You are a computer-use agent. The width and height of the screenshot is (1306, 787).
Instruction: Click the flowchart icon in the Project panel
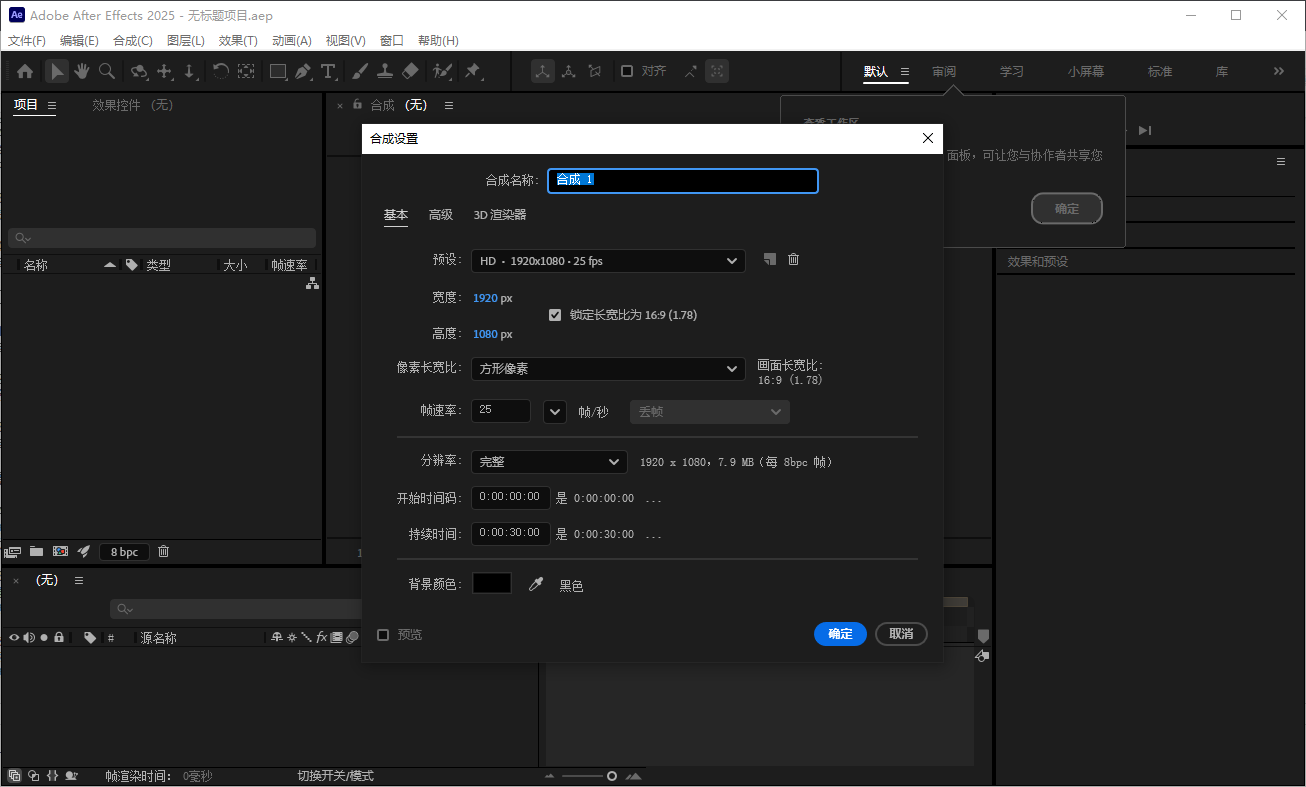(312, 284)
